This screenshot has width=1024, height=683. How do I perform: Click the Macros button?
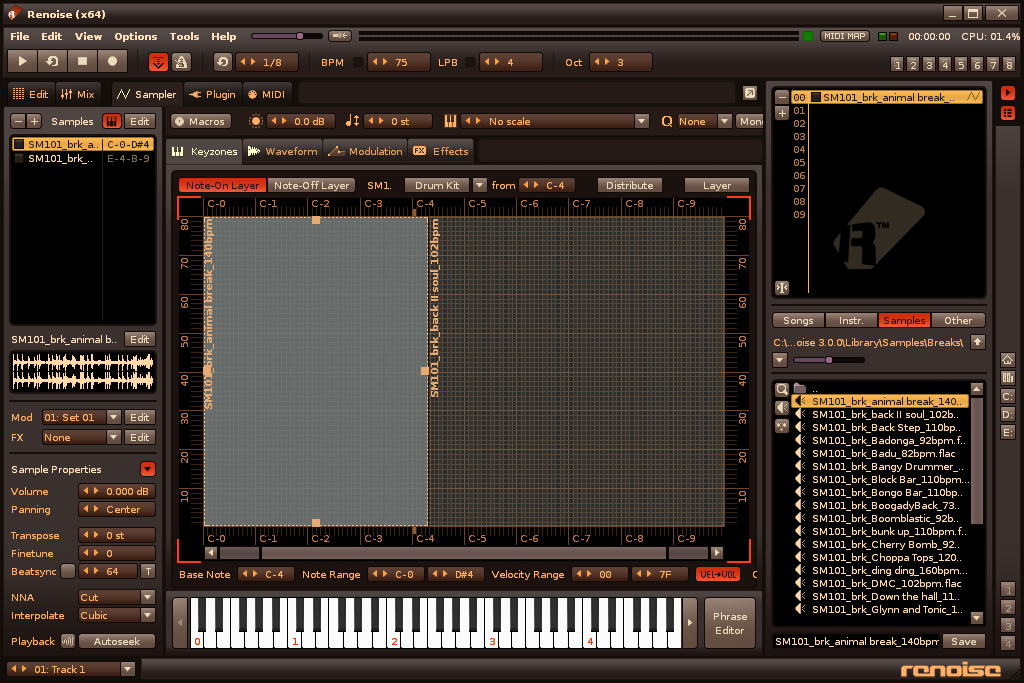(201, 121)
